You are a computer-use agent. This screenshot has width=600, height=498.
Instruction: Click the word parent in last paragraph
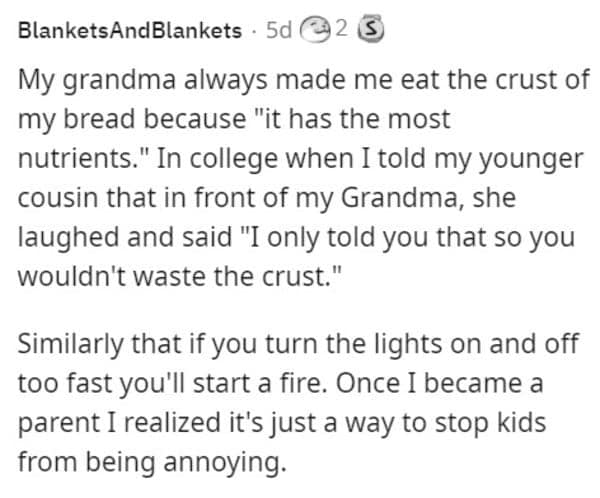[60, 424]
